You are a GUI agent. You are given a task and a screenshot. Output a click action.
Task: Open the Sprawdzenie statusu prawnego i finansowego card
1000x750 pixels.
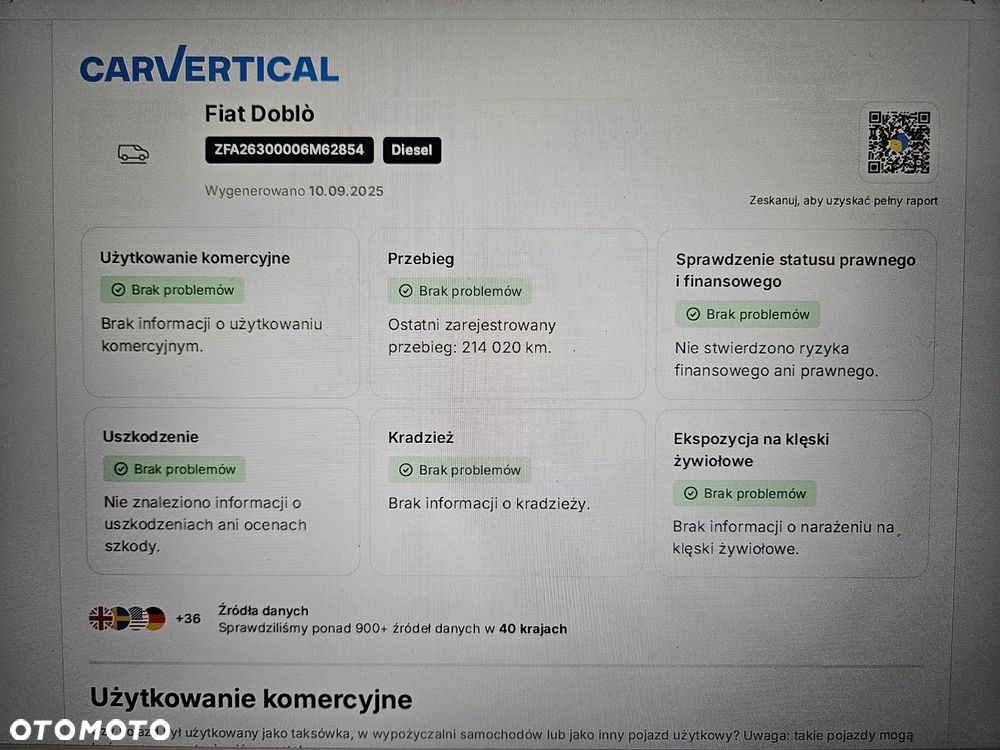coord(795,314)
